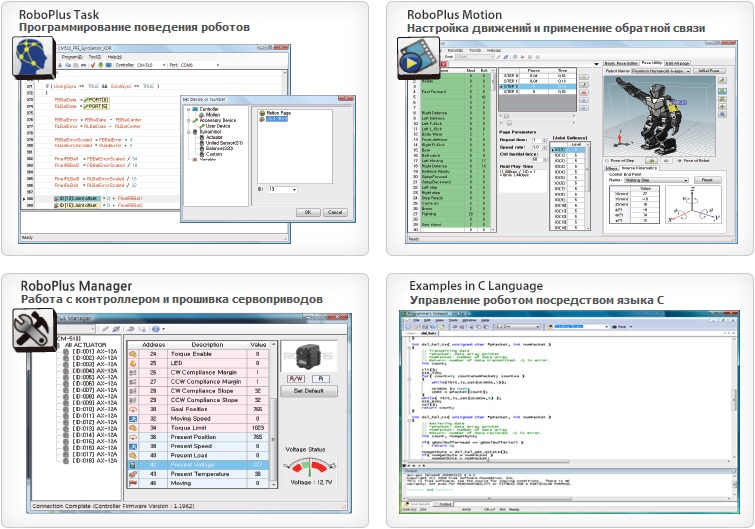The height and width of the screenshot is (529, 755).
Task: Click the Moving Speed row icon
Action: (133, 419)
